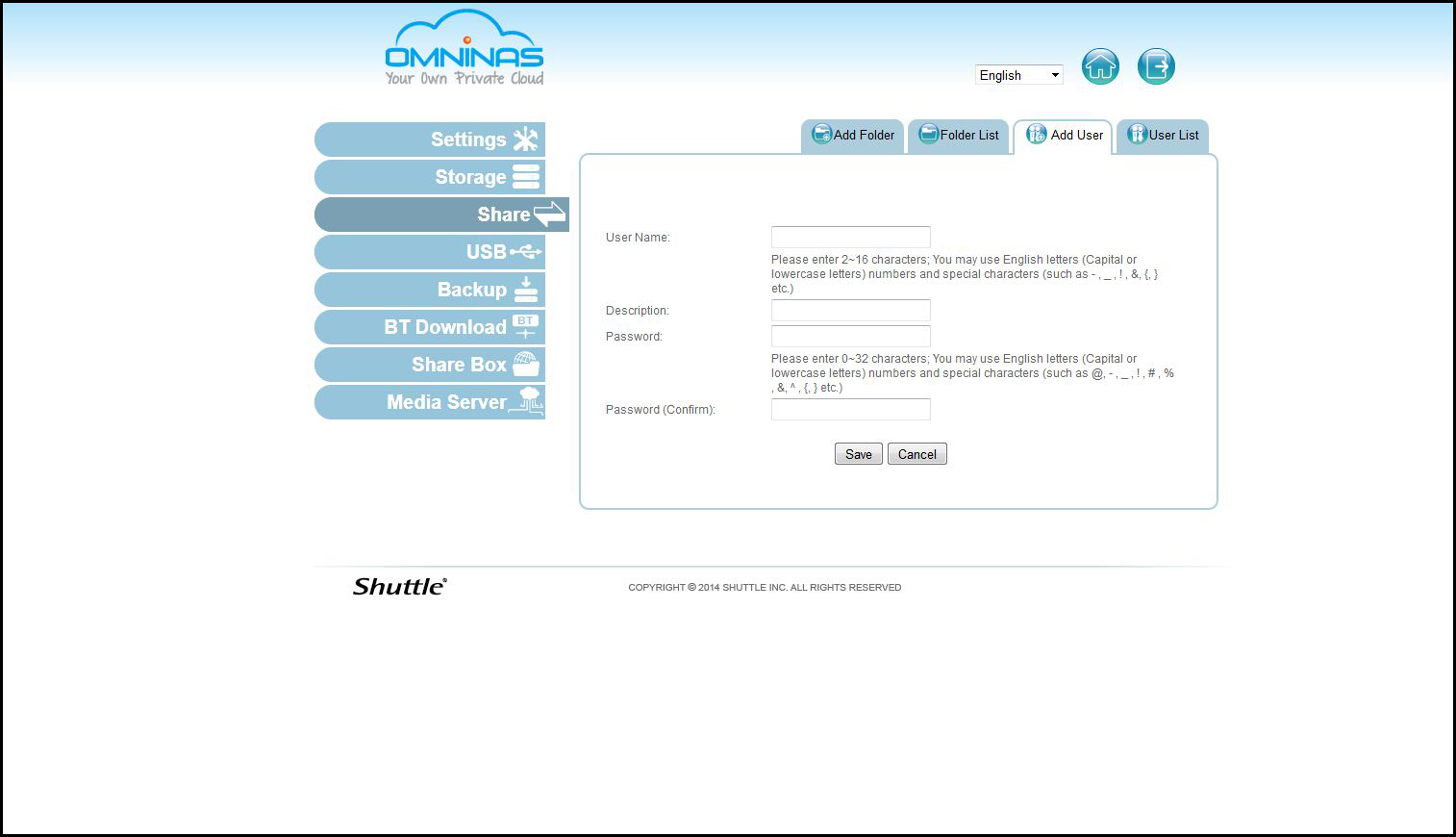
Task: Select the Add User tab
Action: (x=1063, y=136)
